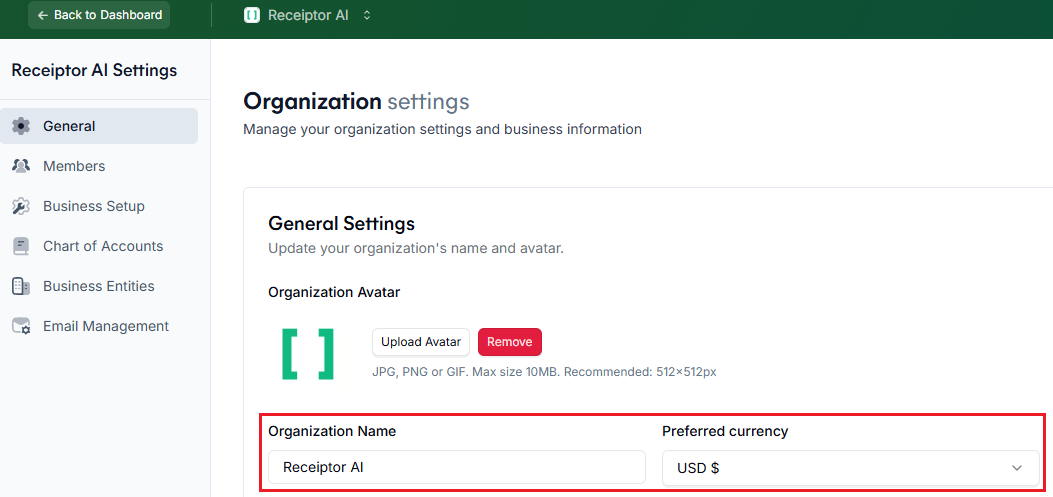Open the Preferred currency dropdown

(850, 467)
